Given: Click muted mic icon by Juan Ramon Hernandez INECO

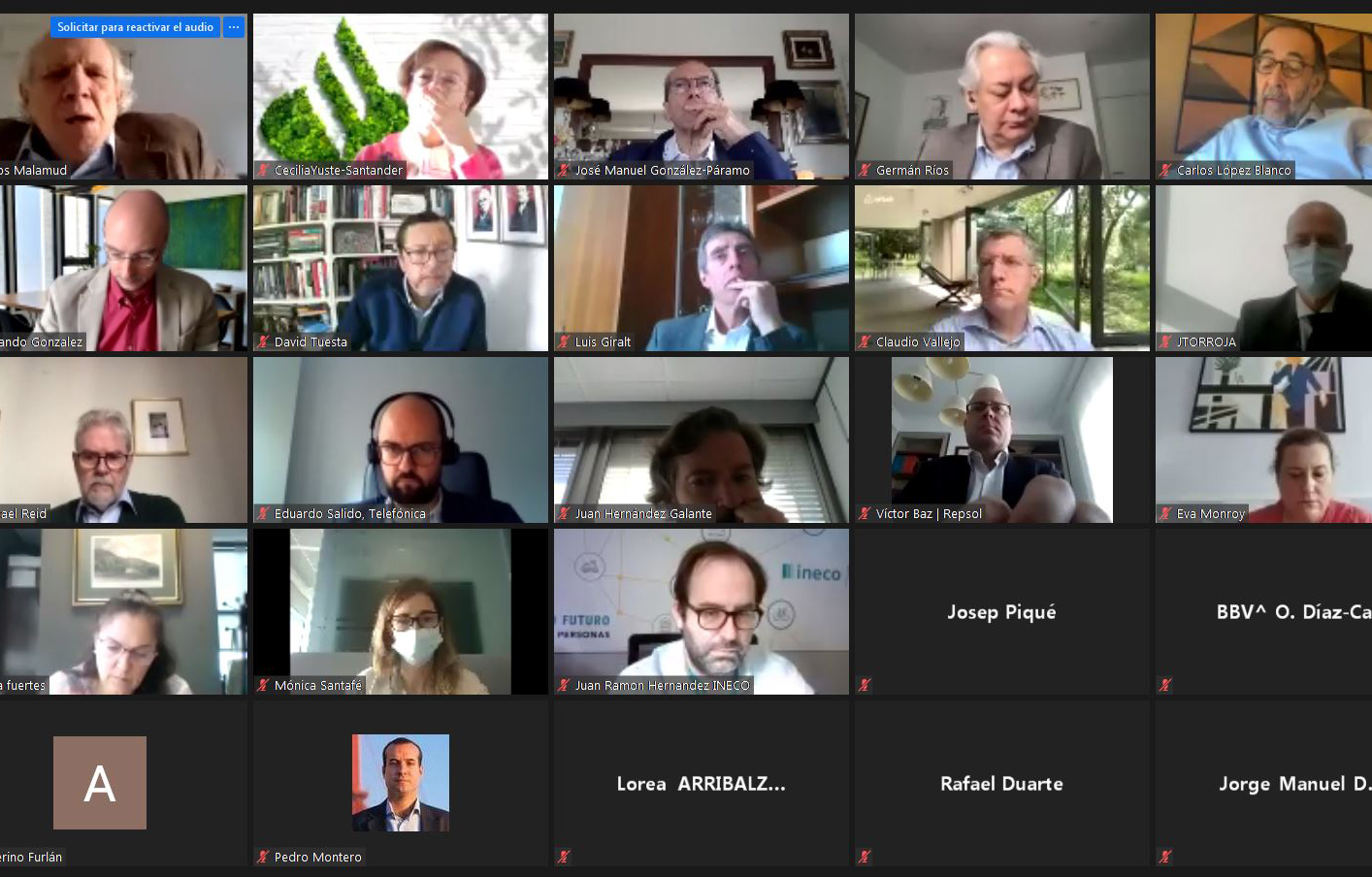Looking at the screenshot, I should (564, 685).
